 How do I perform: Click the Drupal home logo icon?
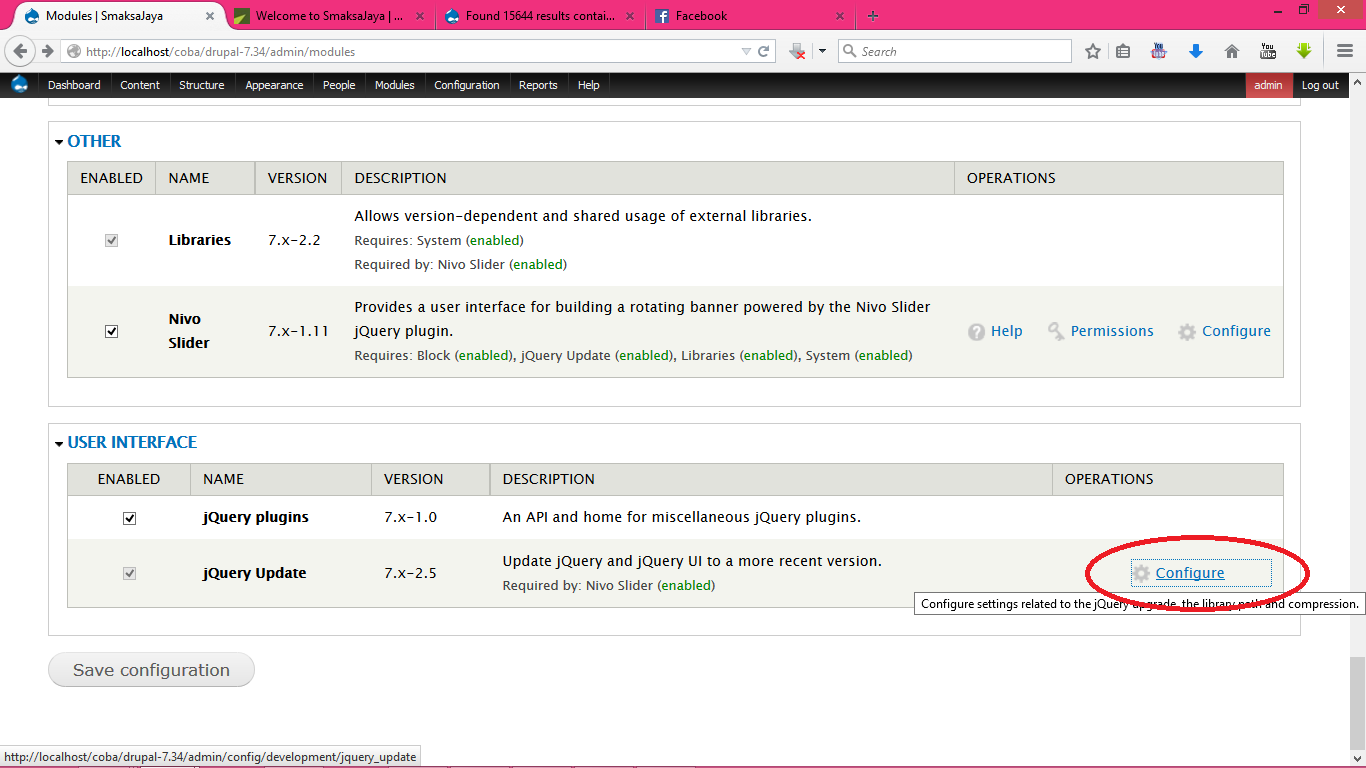[19, 85]
